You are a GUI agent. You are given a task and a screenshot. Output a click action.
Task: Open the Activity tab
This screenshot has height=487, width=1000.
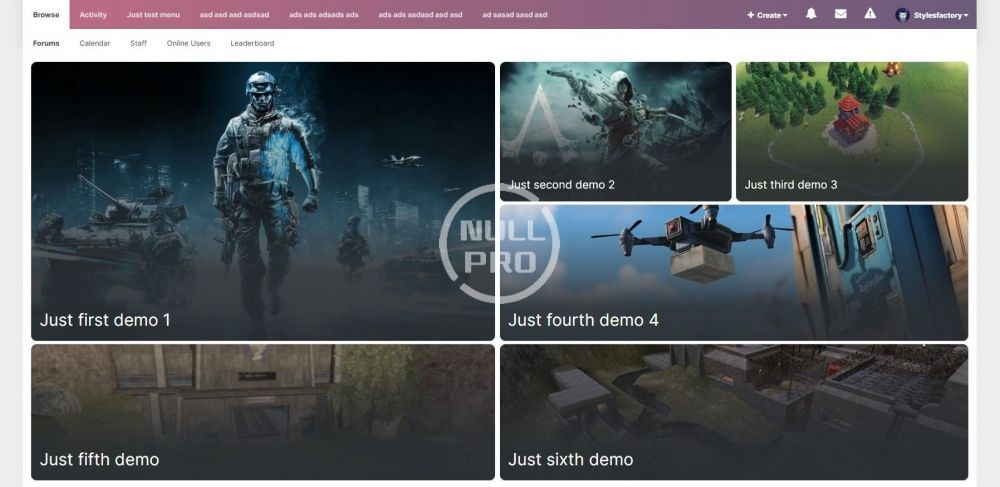(93, 15)
